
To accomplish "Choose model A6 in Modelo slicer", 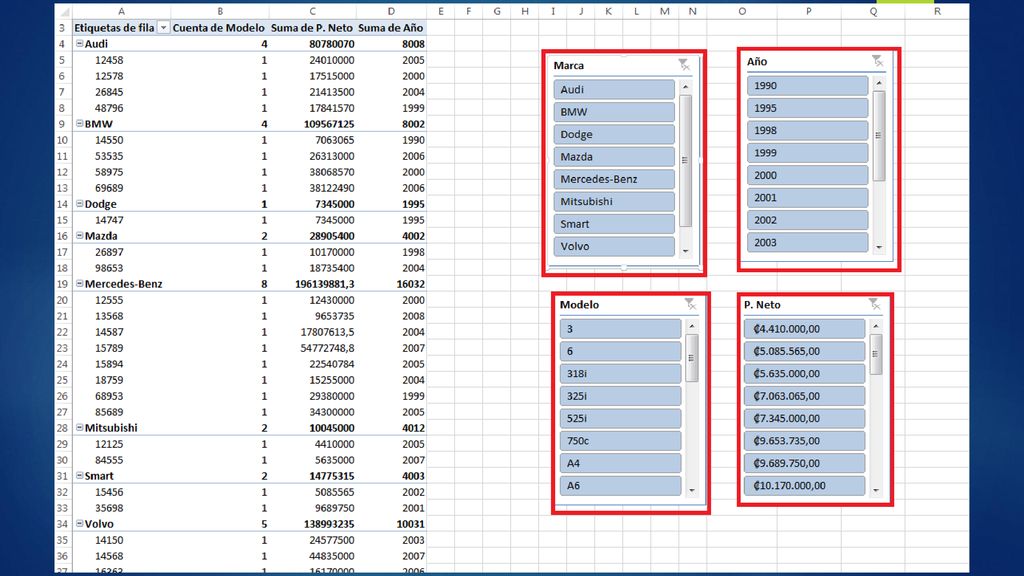I will (x=620, y=485).
